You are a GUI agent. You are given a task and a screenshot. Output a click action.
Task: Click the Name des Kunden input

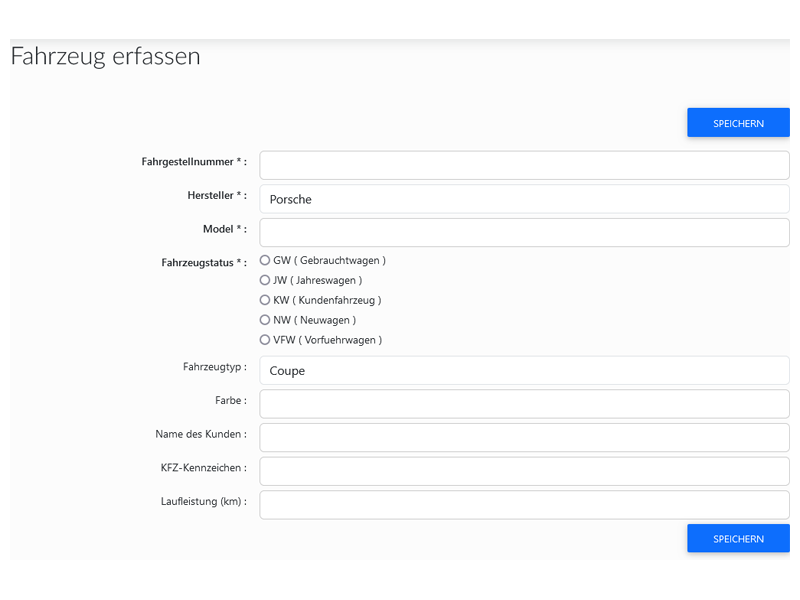524,437
